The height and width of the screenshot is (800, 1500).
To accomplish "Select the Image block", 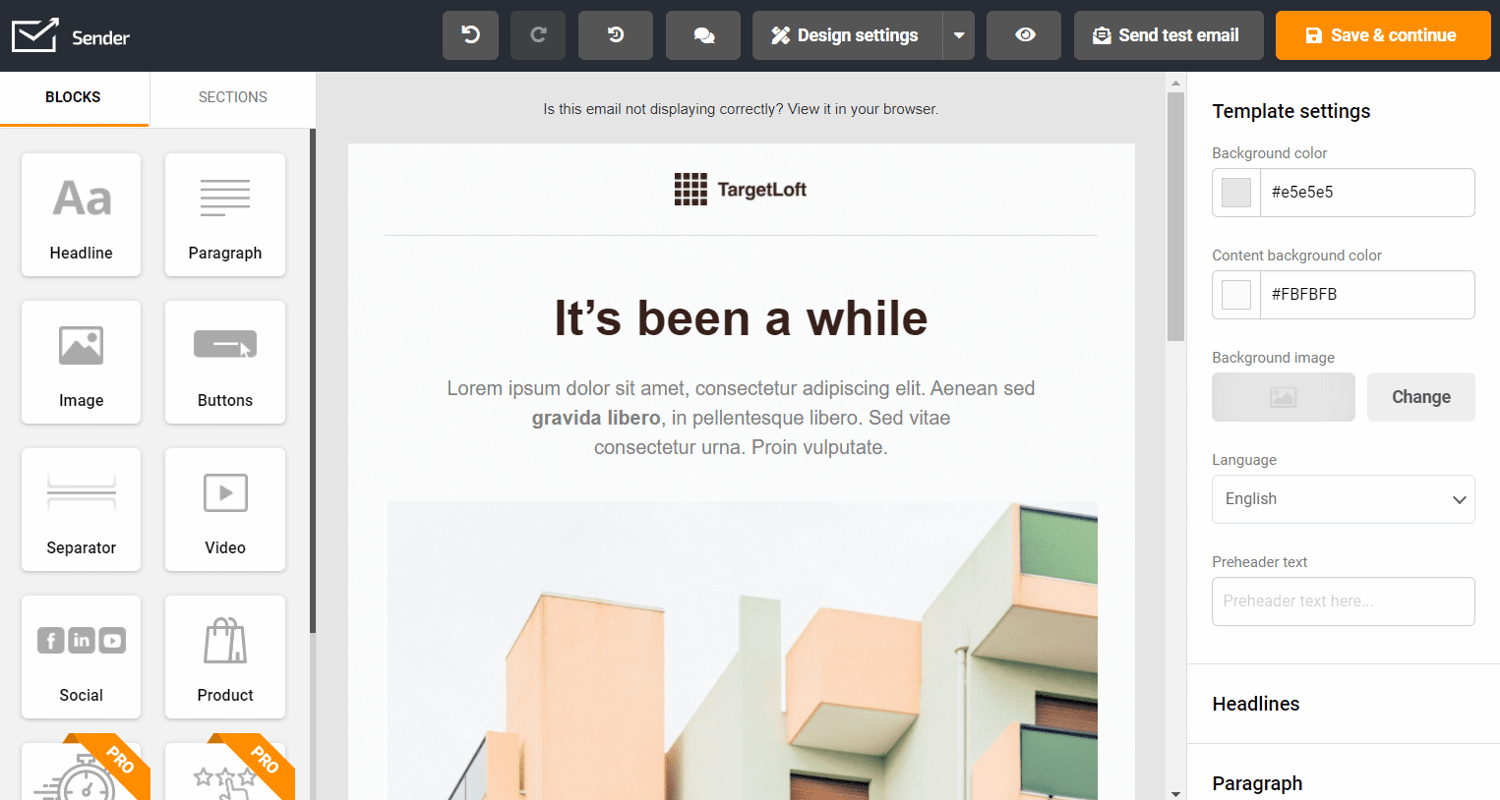I will (x=81, y=362).
